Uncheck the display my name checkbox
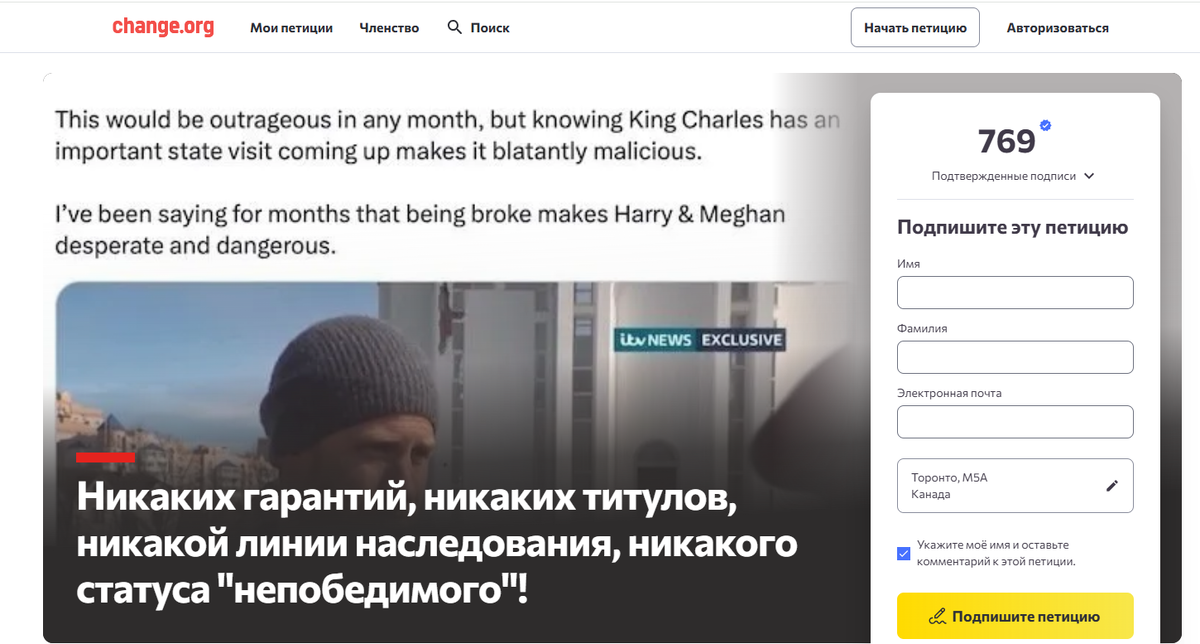The image size is (1200, 644). coord(904,553)
